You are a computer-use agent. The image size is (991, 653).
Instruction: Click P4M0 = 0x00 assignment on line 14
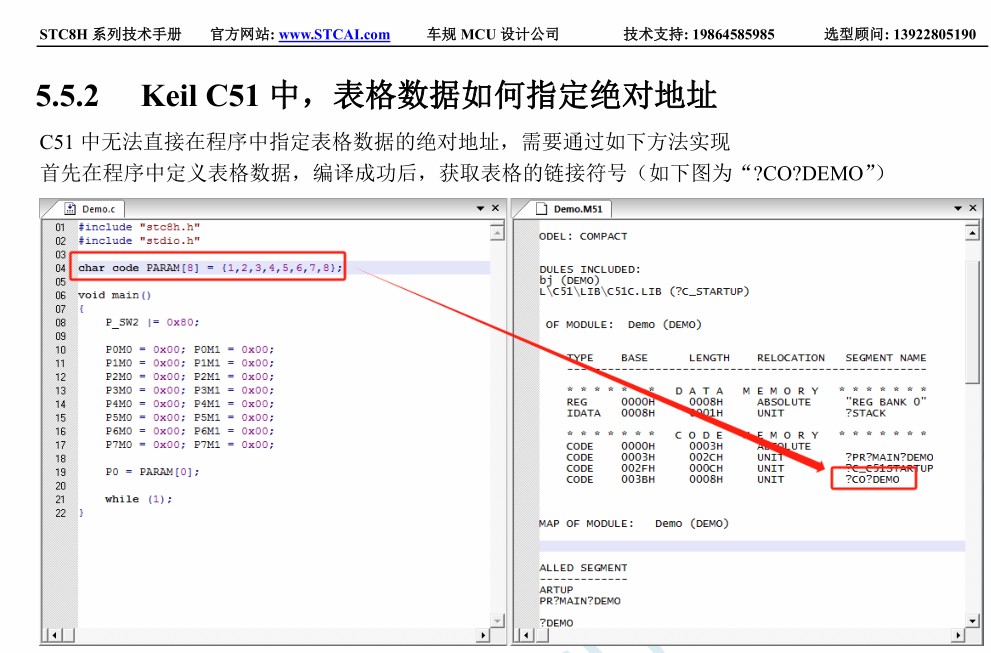point(145,404)
